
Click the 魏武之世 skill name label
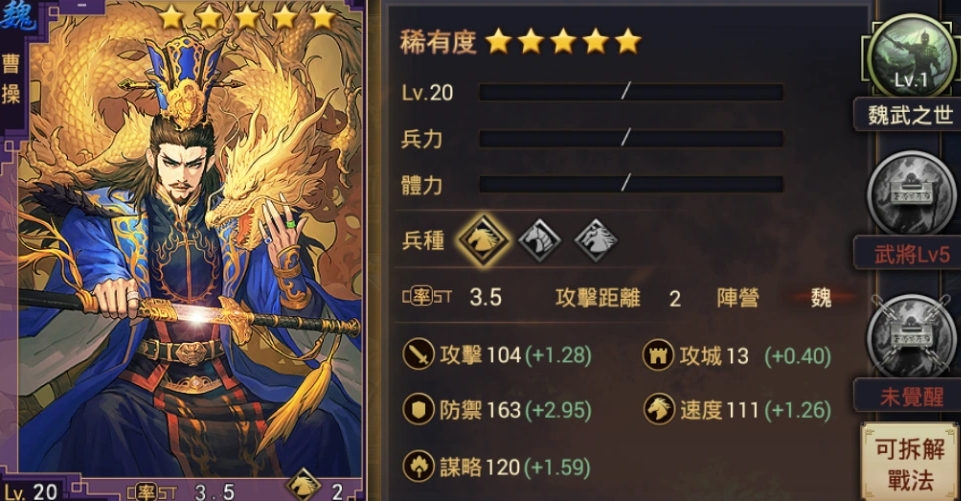[x=910, y=115]
